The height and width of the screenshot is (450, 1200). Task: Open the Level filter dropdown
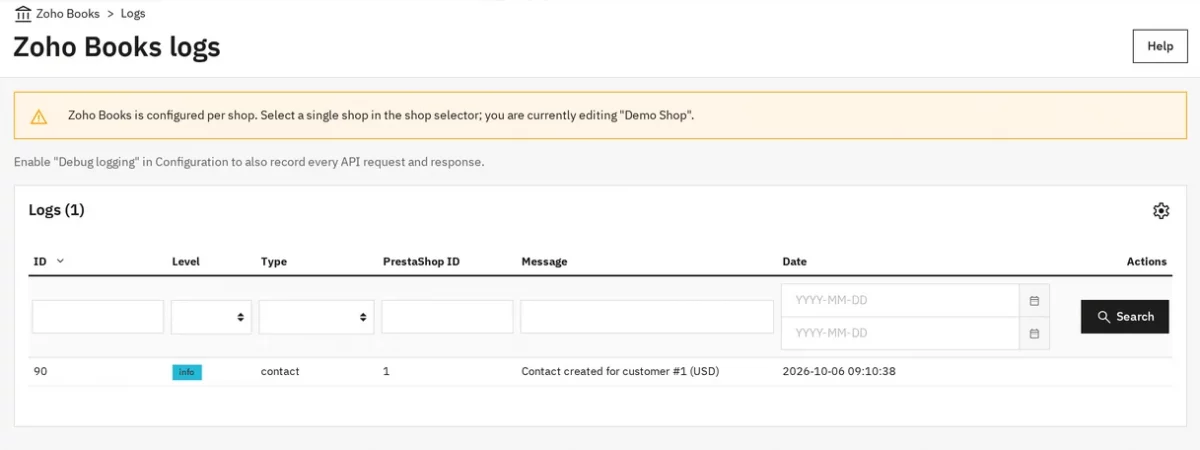(x=212, y=317)
